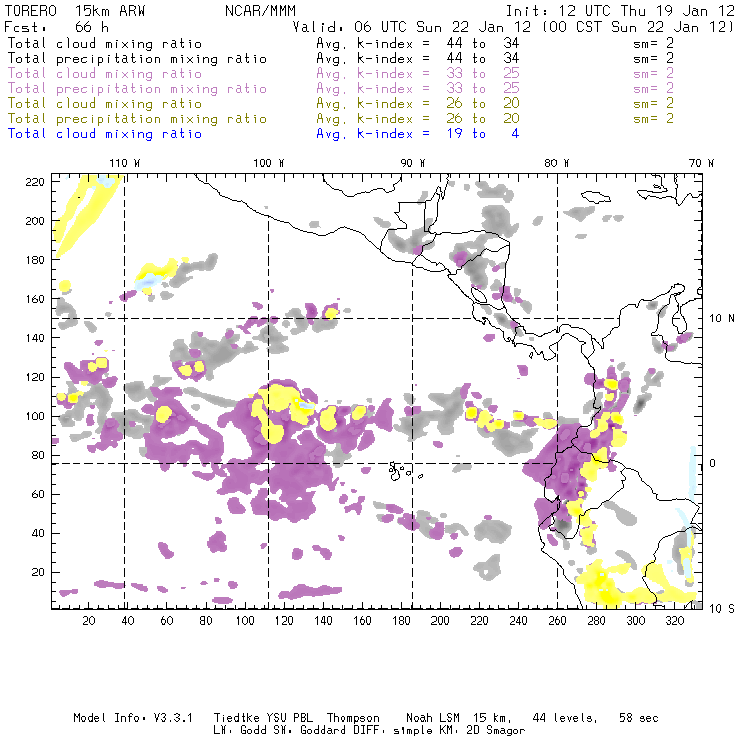Click olive 'Total precipitation mixing ratio' legend line
This screenshot has height=740, width=740.
tap(137, 119)
